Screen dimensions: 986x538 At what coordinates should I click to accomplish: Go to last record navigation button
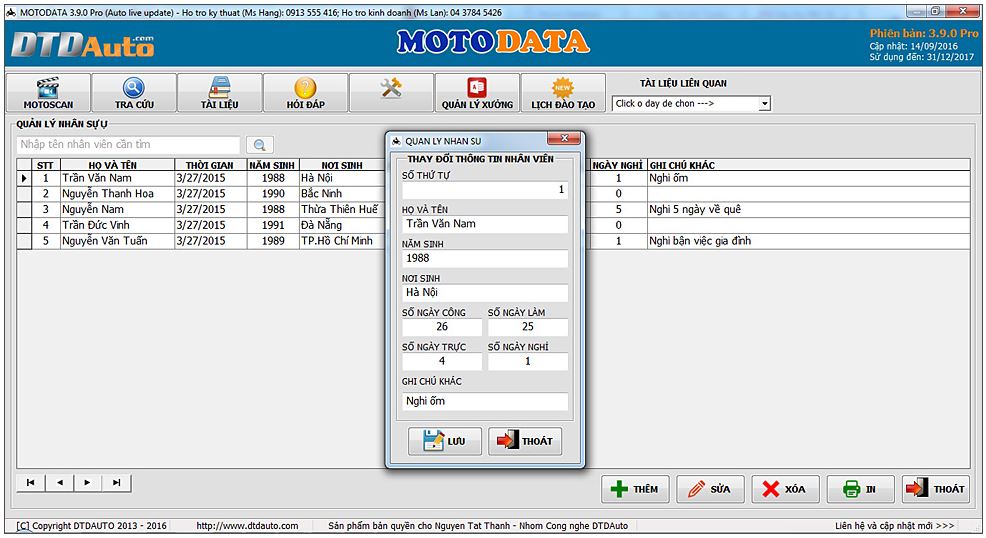click(116, 483)
